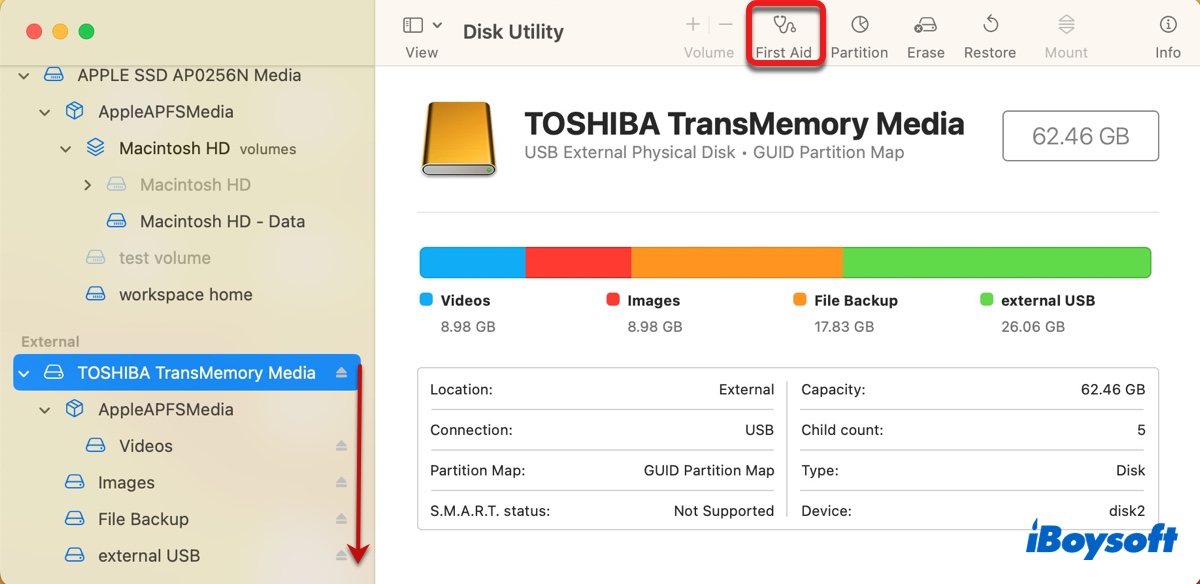Viewport: 1200px width, 584px height.
Task: Collapse the TOSHIBA TransMemory Media tree
Action: pyautogui.click(x=24, y=373)
